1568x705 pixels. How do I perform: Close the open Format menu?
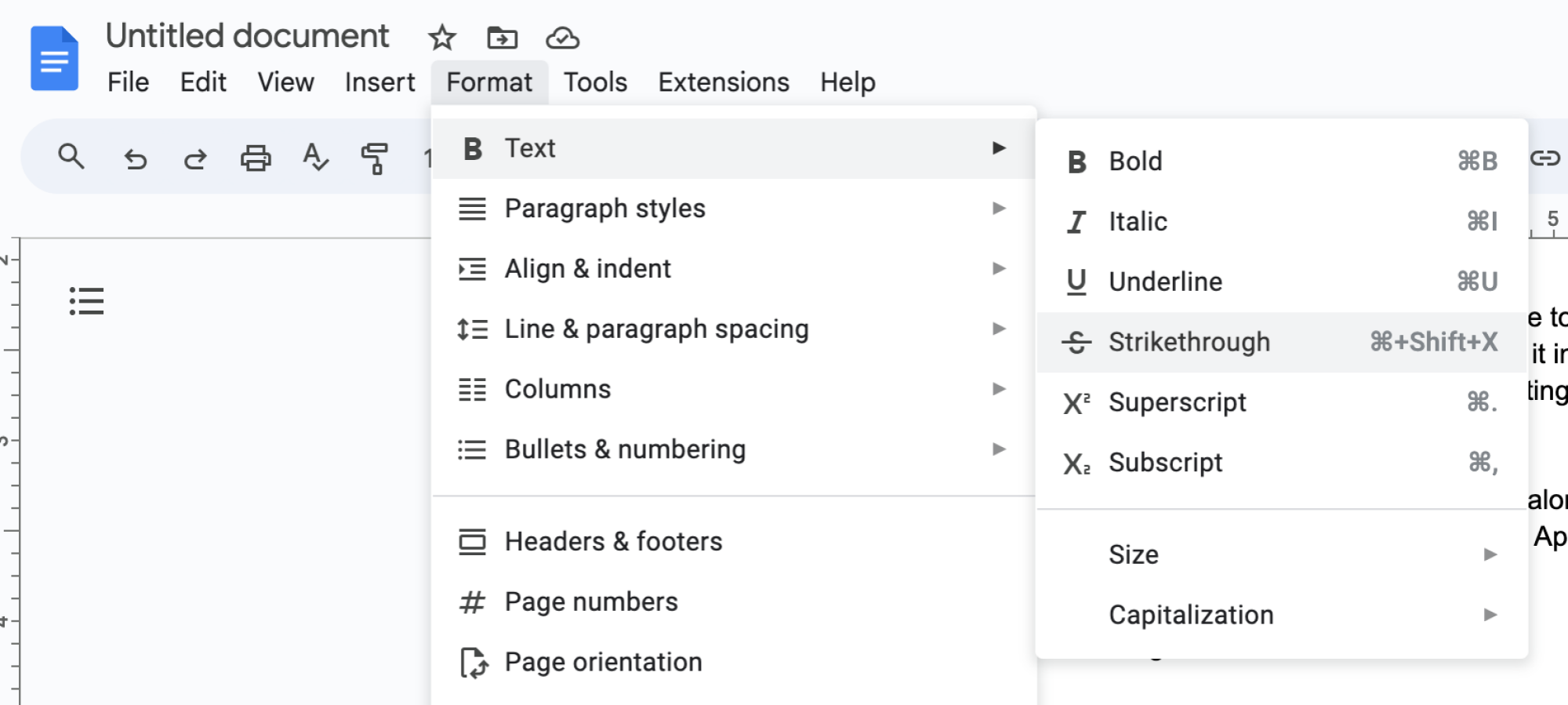click(489, 82)
